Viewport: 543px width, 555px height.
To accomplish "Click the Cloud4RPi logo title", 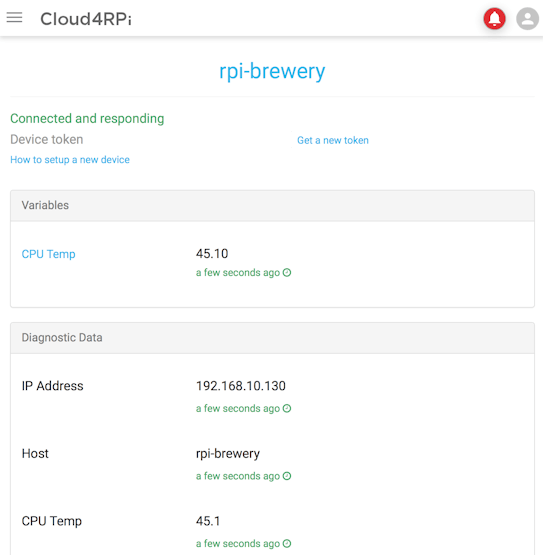I will point(86,19).
